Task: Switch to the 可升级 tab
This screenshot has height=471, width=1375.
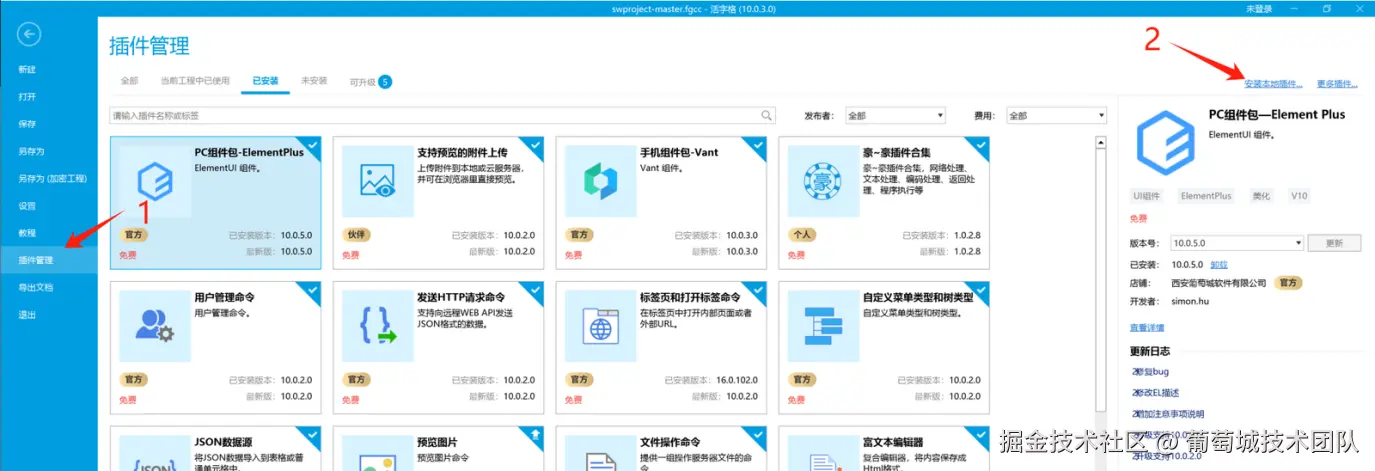Action: 362,81
